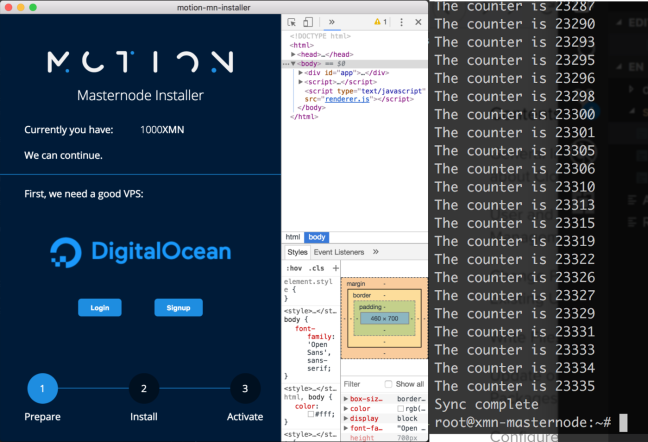
Task: Close the DevTools panel with X
Action: pos(418,22)
